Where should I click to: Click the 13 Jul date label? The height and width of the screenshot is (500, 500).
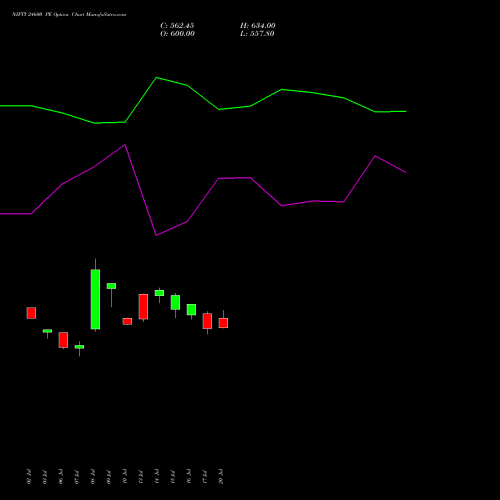click(x=141, y=476)
